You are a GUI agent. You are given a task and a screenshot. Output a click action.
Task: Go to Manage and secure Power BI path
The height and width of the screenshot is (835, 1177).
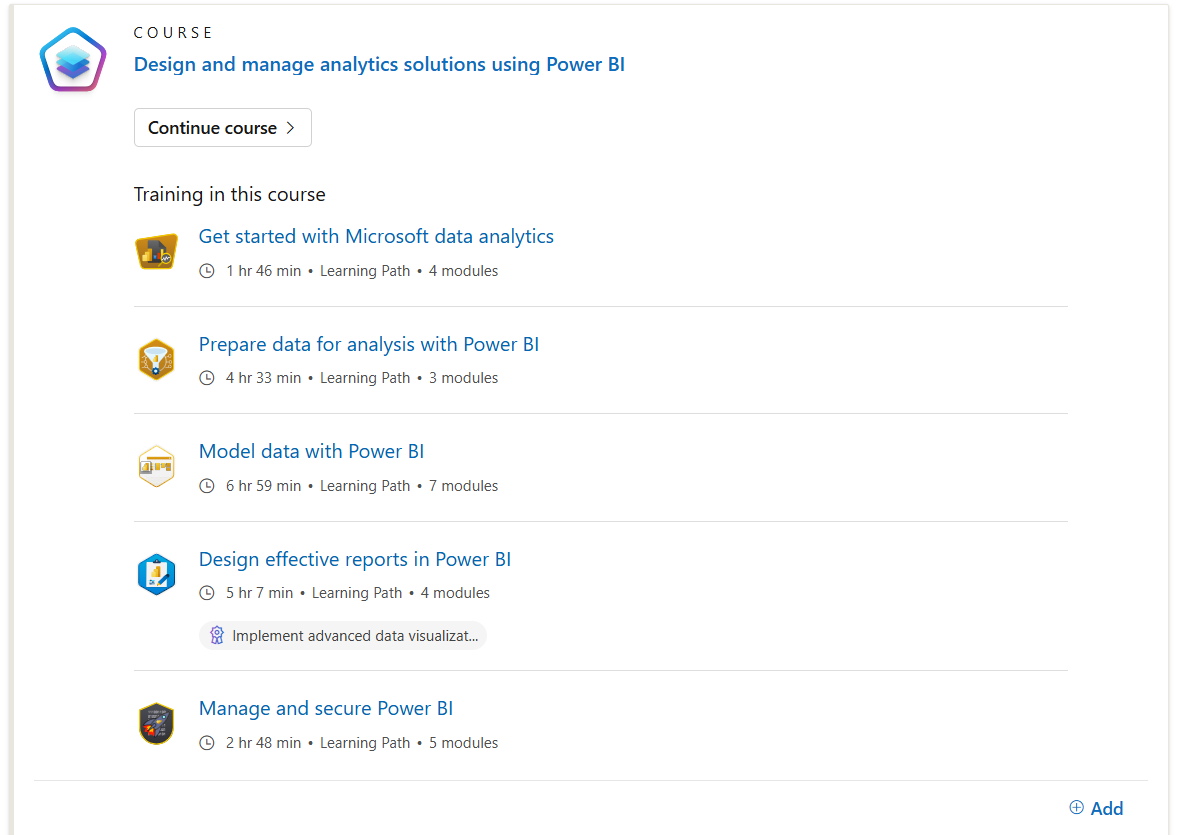pyautogui.click(x=325, y=708)
